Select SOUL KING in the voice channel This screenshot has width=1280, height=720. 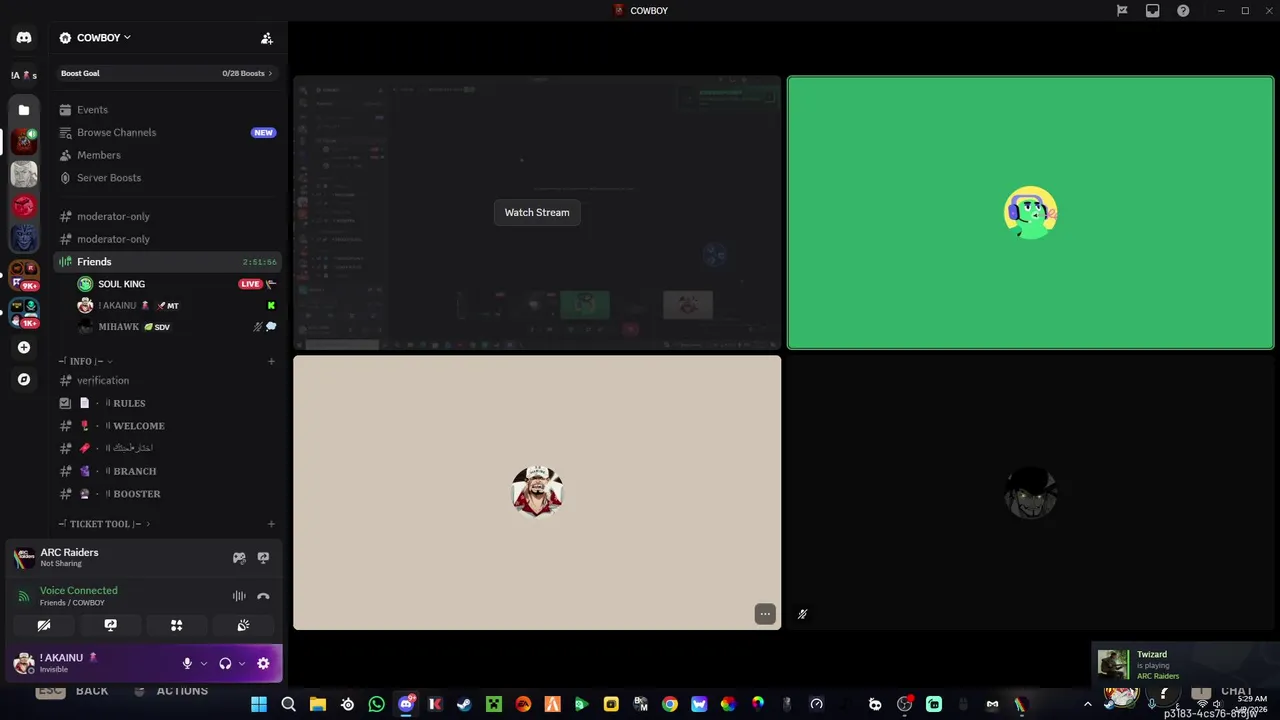tap(121, 284)
